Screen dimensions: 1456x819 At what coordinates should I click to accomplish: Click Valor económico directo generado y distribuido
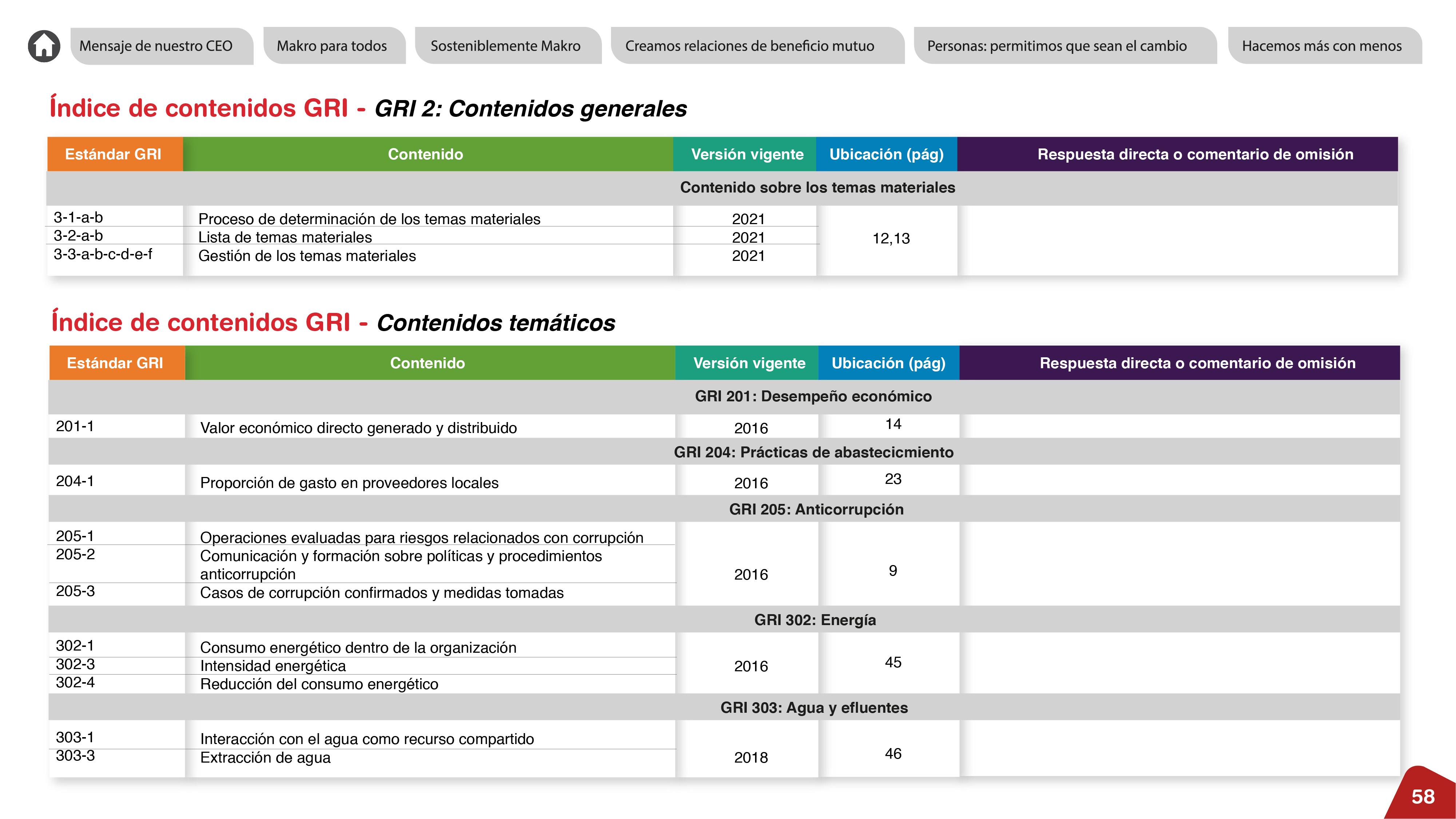[x=358, y=428]
